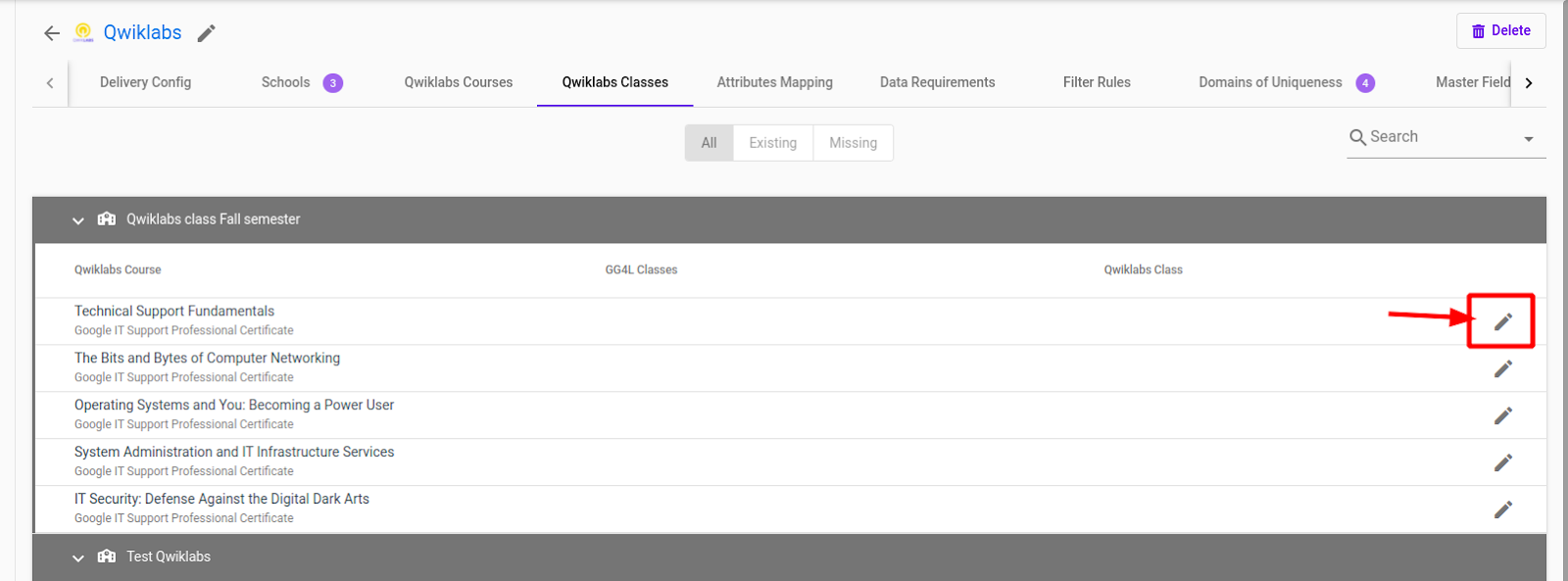The height and width of the screenshot is (581, 1568).
Task: Open the Qwiklabs Courses tab
Action: 459,82
